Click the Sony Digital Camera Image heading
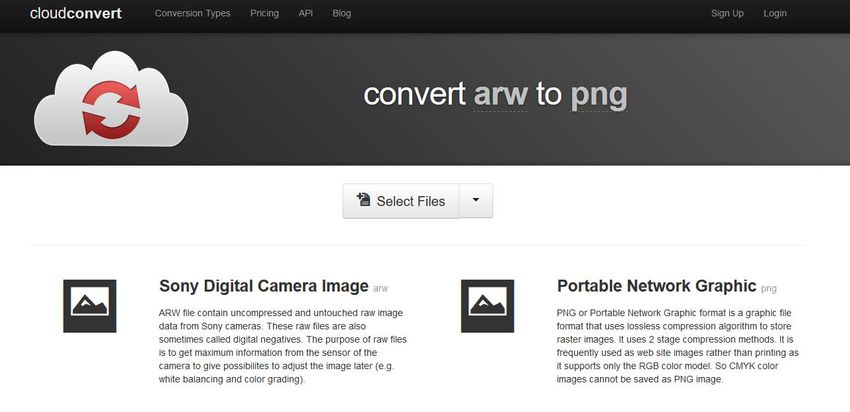This screenshot has height=412, width=850. 263,285
